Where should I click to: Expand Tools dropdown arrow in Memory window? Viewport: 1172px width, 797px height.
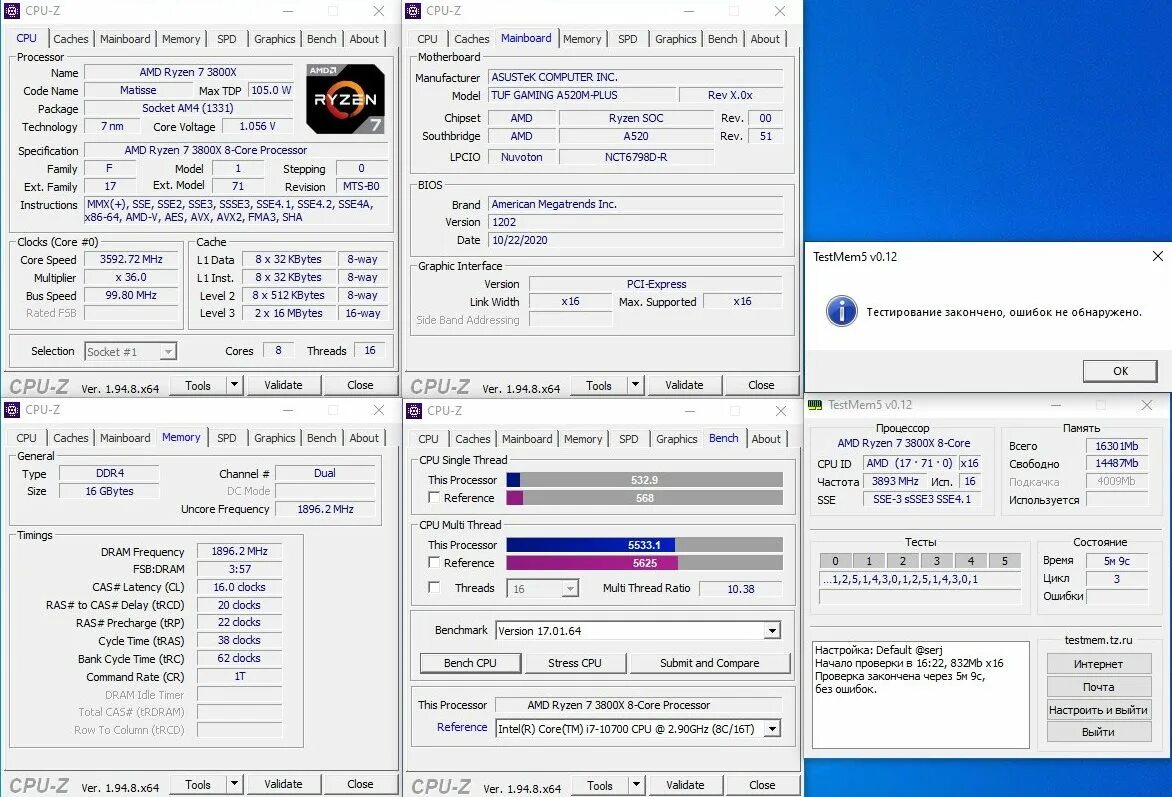click(x=234, y=784)
